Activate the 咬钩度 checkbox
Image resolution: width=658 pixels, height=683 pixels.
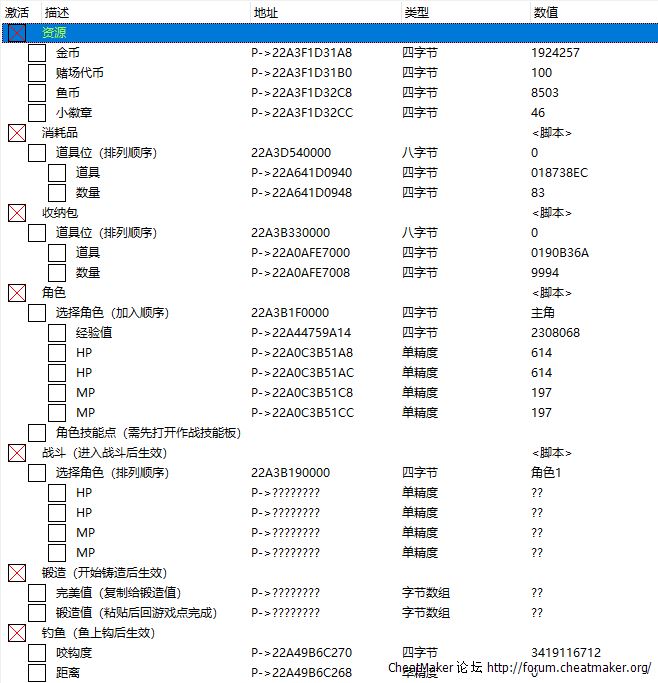point(37,653)
